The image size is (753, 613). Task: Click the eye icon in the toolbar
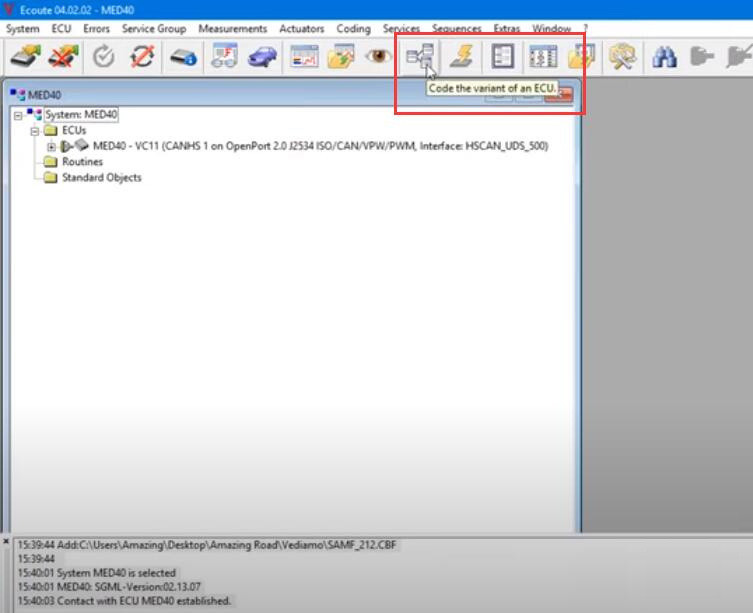point(378,57)
